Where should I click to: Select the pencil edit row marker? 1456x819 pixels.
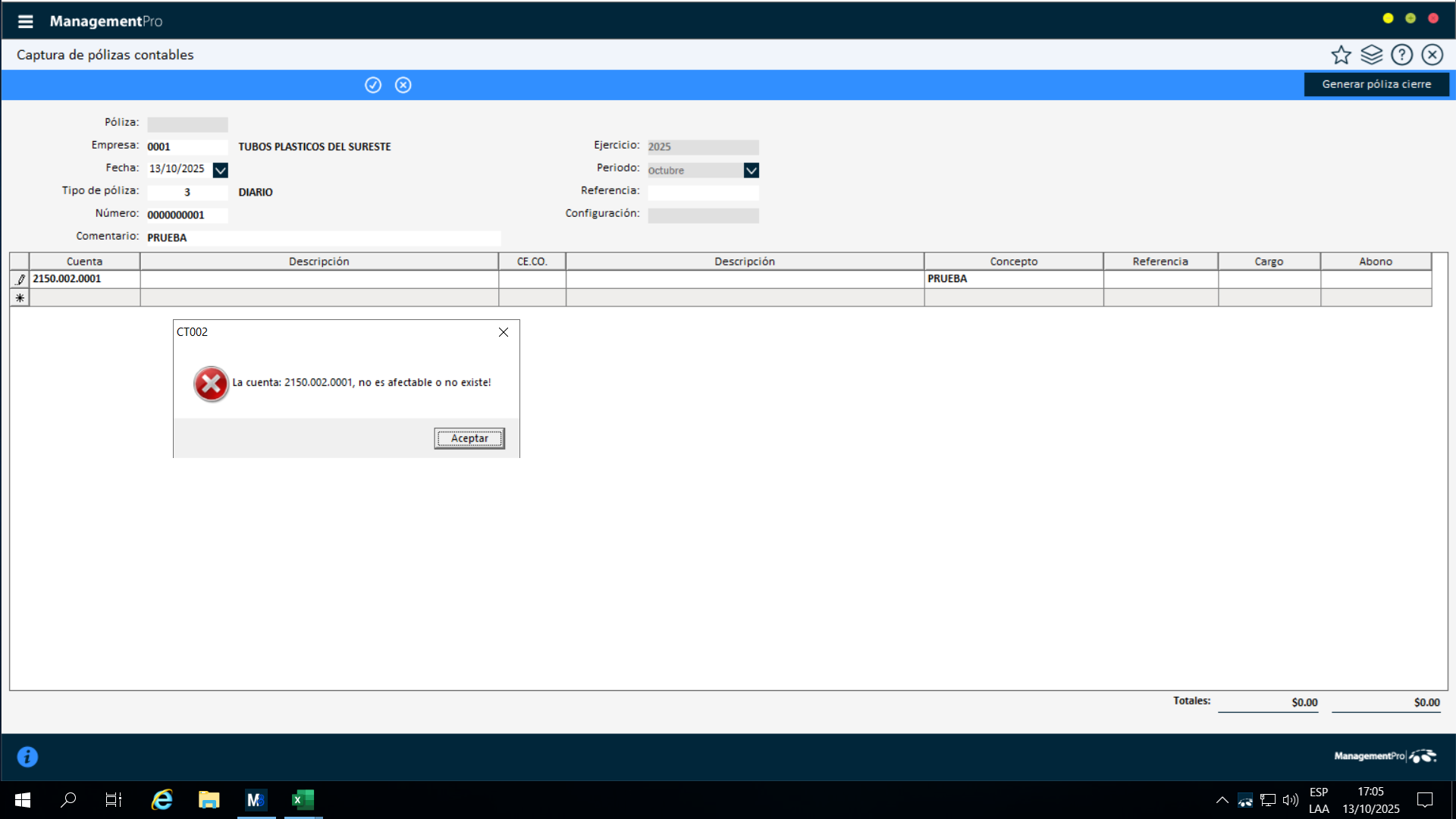coord(20,279)
